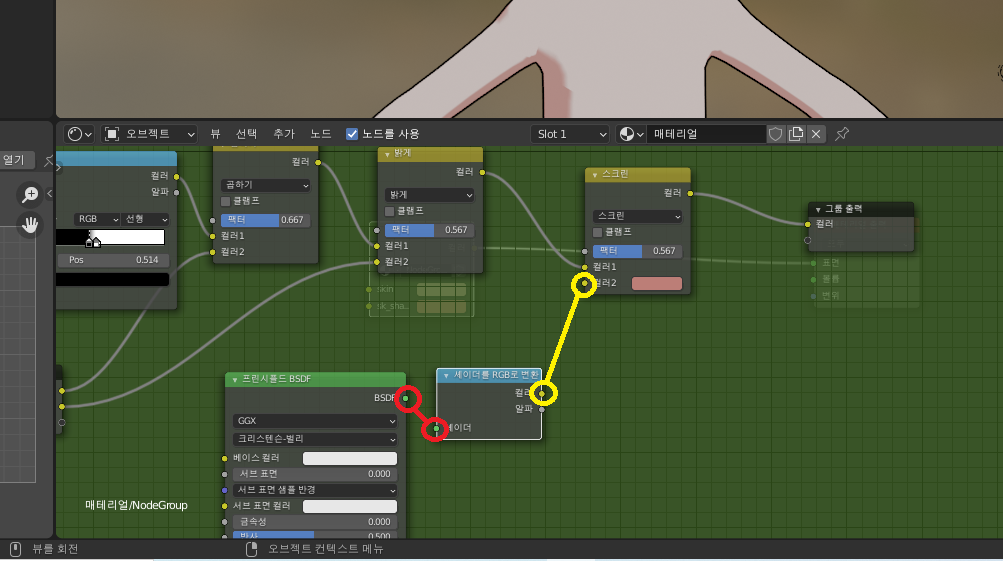Select the hand pan tool
Viewport: 1003px width, 561px height.
coord(29,225)
